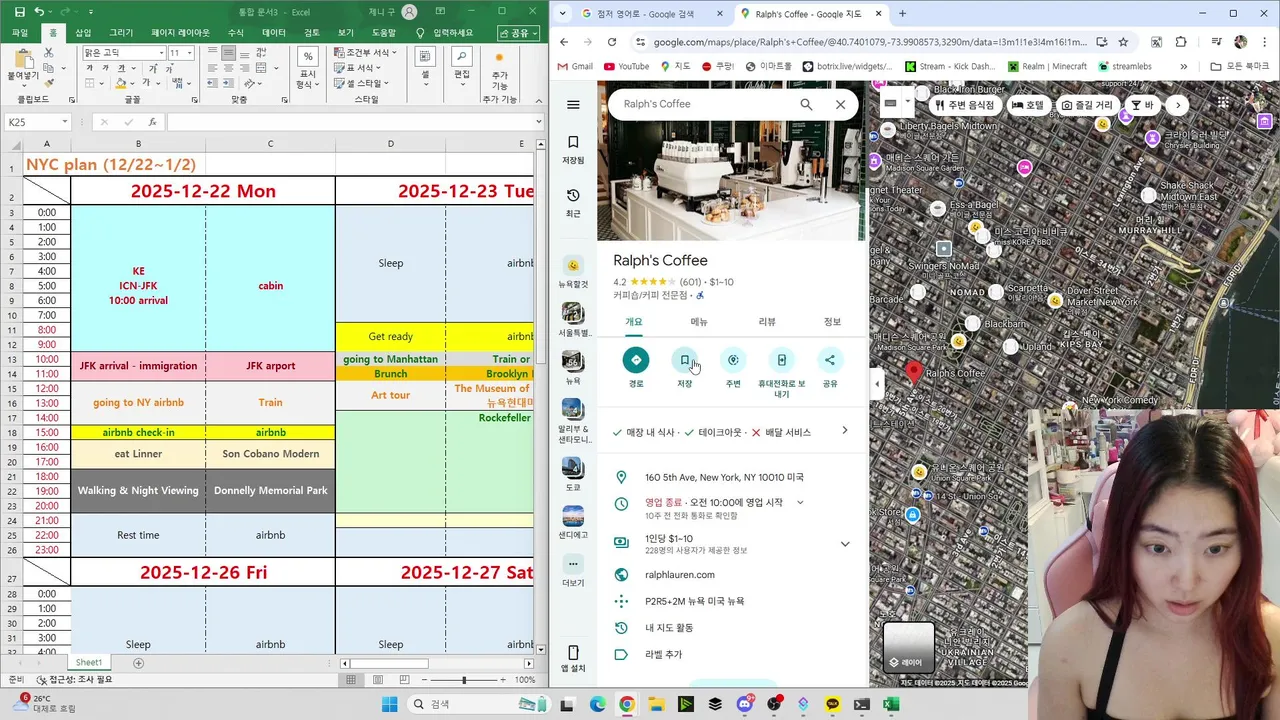This screenshot has width=1280, height=720.
Task: Open the 정보 tab for Ralph's Coffee
Action: point(832,322)
